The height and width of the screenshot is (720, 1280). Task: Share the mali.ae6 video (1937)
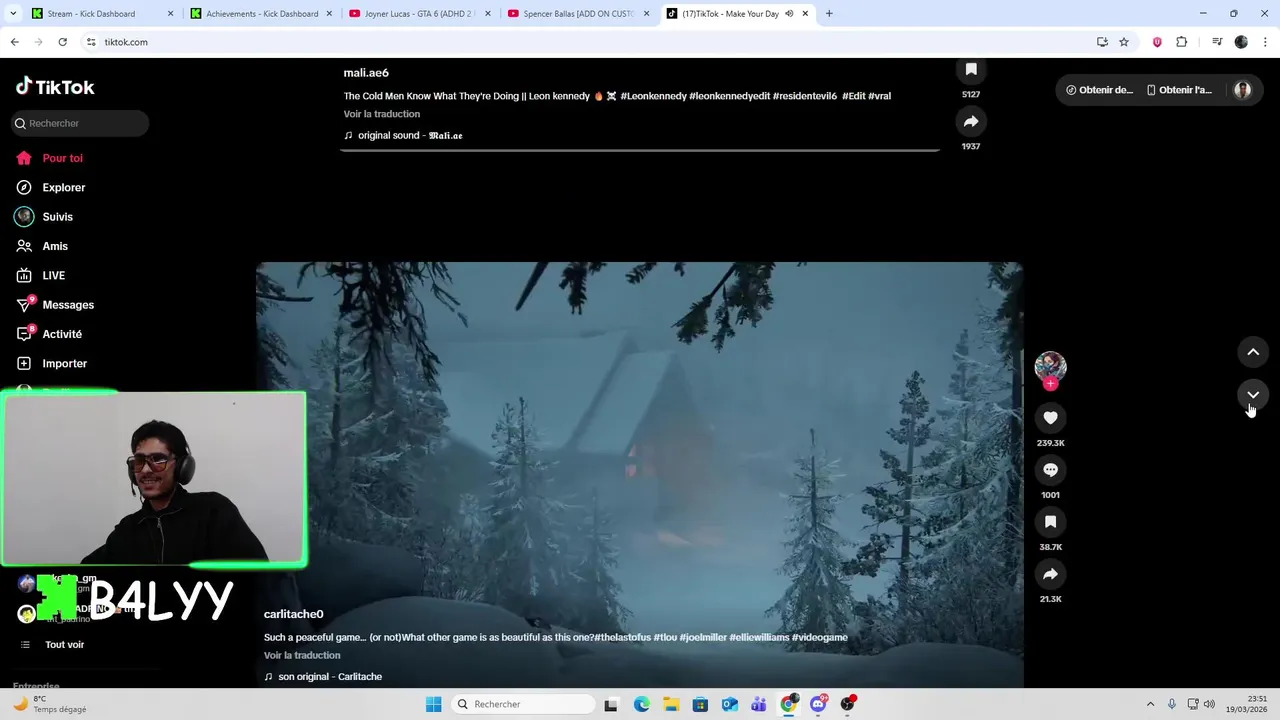pos(970,122)
